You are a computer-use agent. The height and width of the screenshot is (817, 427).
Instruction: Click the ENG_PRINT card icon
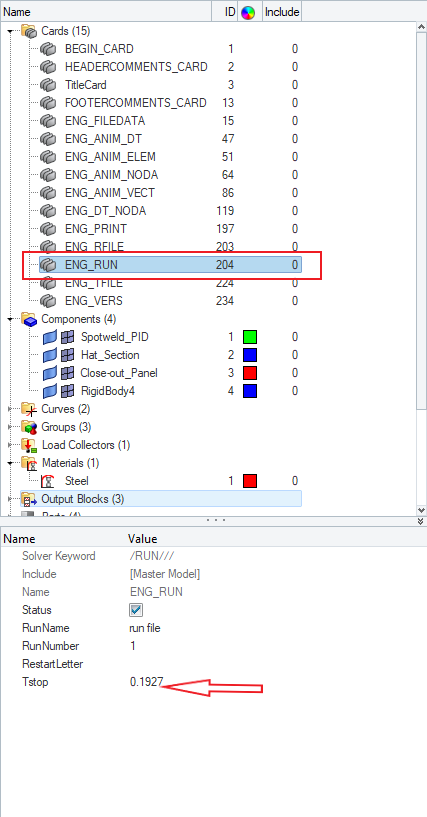[48, 229]
